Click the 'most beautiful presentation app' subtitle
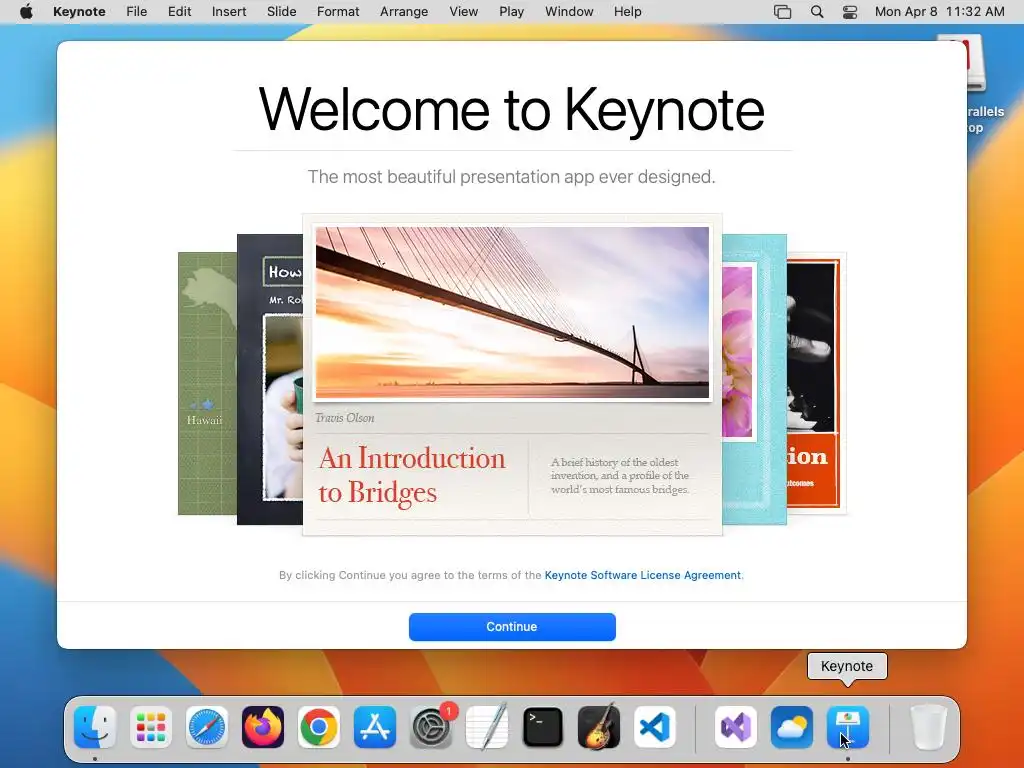Image resolution: width=1024 pixels, height=768 pixels. coord(512,177)
